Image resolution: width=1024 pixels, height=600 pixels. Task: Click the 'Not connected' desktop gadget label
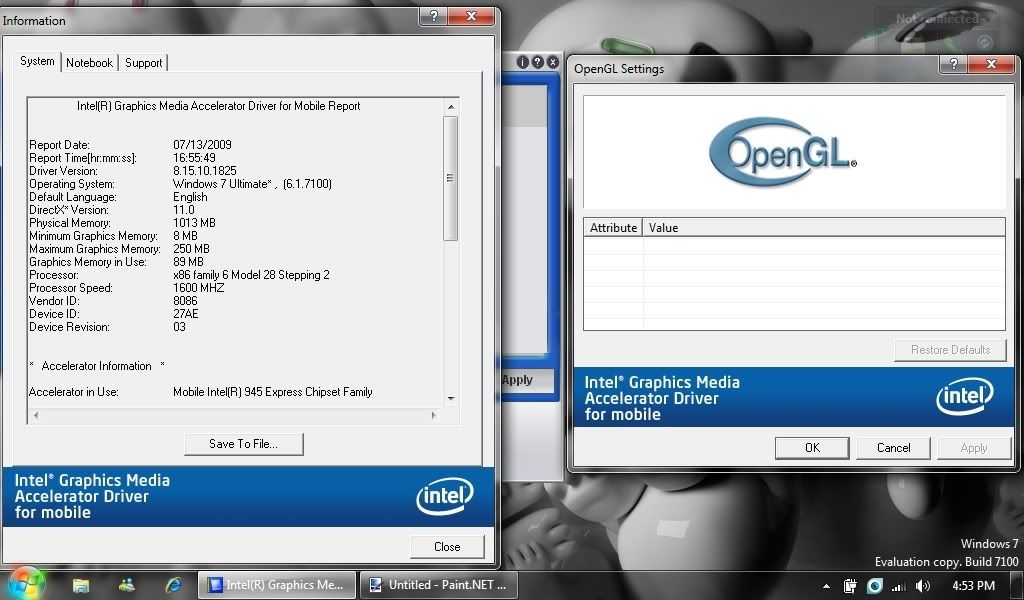tap(937, 19)
